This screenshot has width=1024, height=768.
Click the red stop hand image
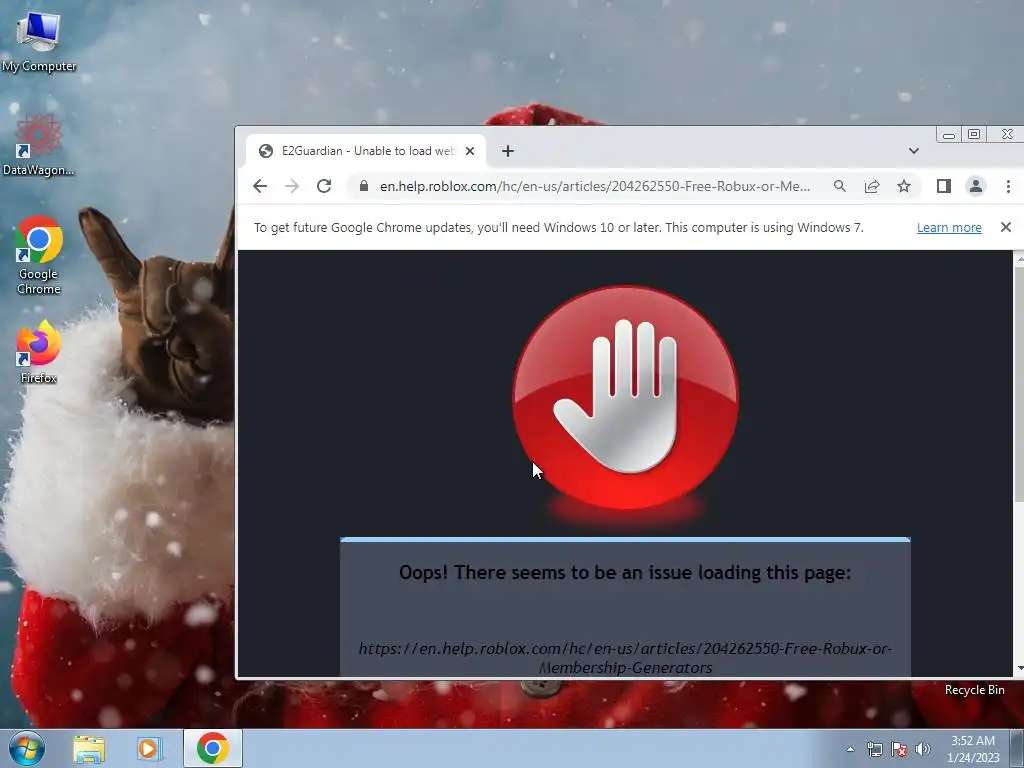pos(626,398)
